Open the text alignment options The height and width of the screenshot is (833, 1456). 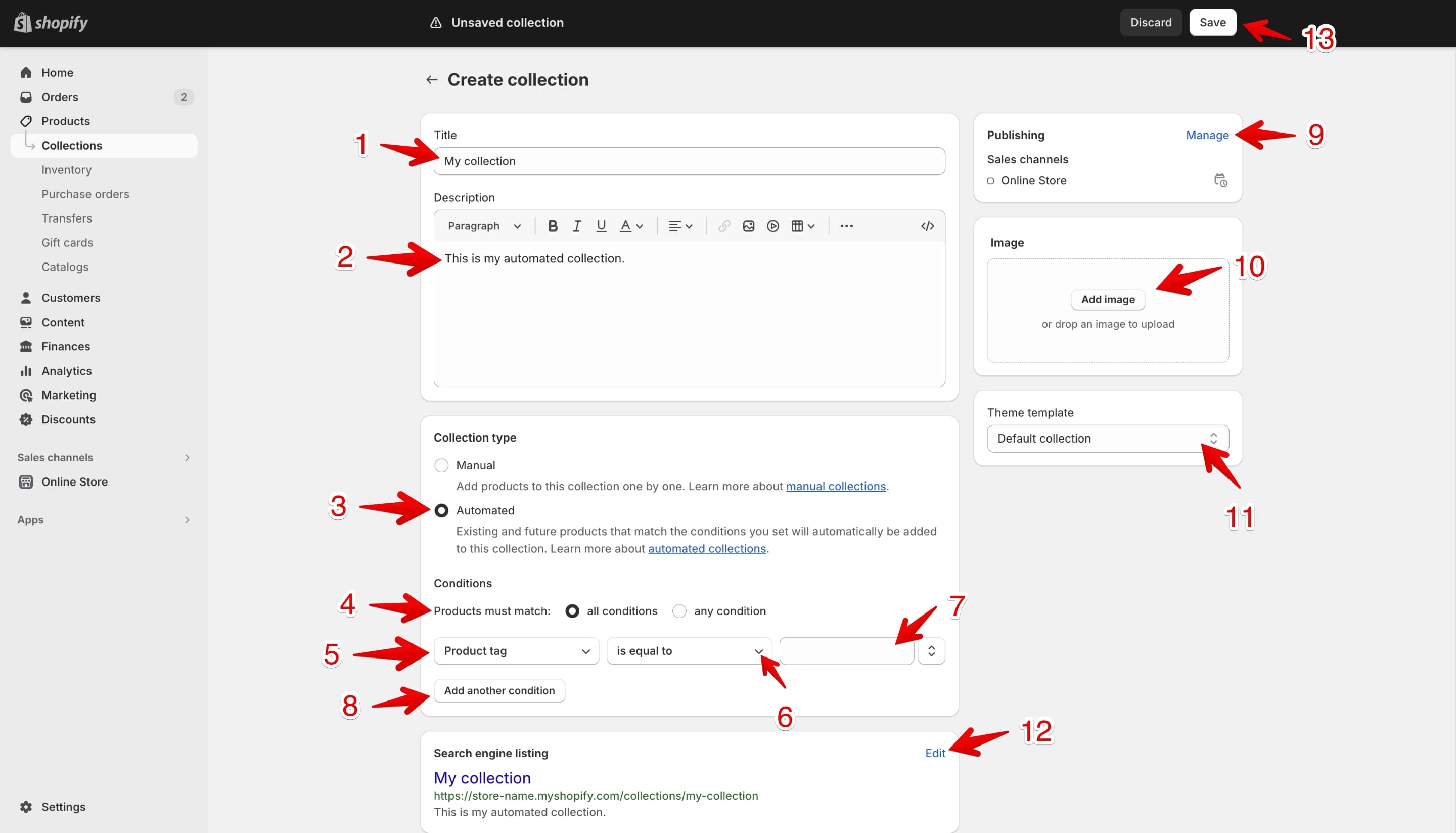coord(680,226)
